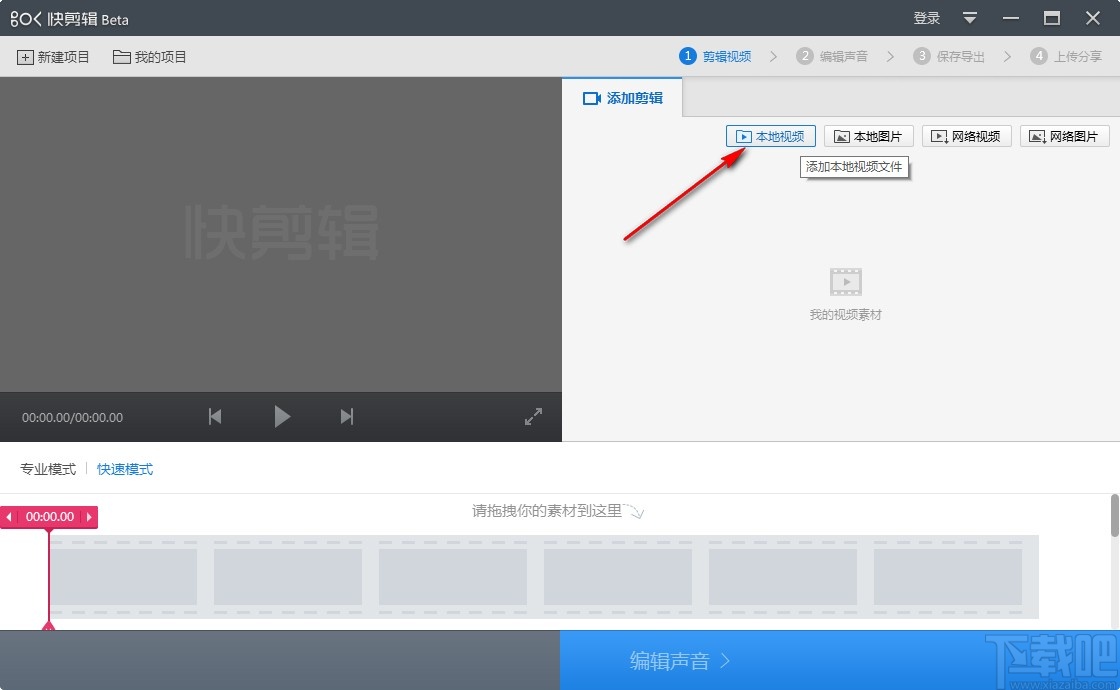Click the timeline vertical scrollbar
The width and height of the screenshot is (1120, 690).
(1114, 515)
